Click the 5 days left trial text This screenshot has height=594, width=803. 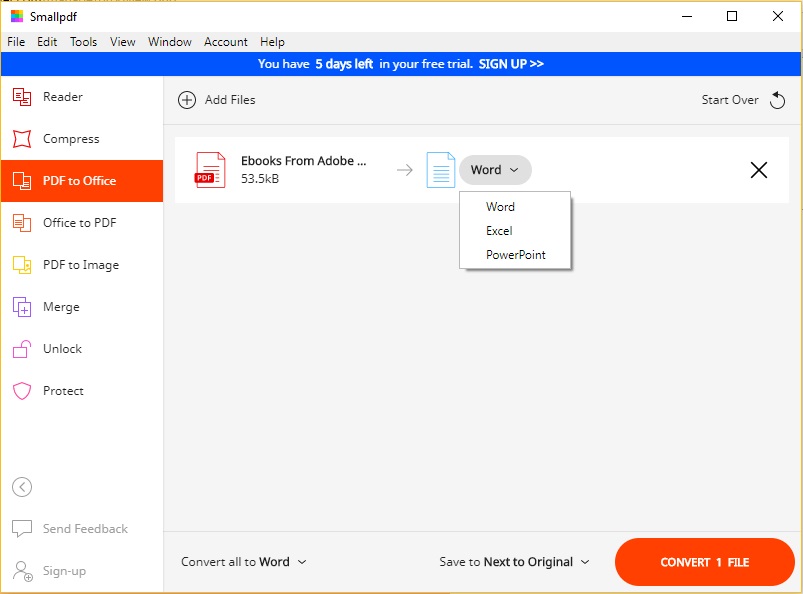(344, 64)
